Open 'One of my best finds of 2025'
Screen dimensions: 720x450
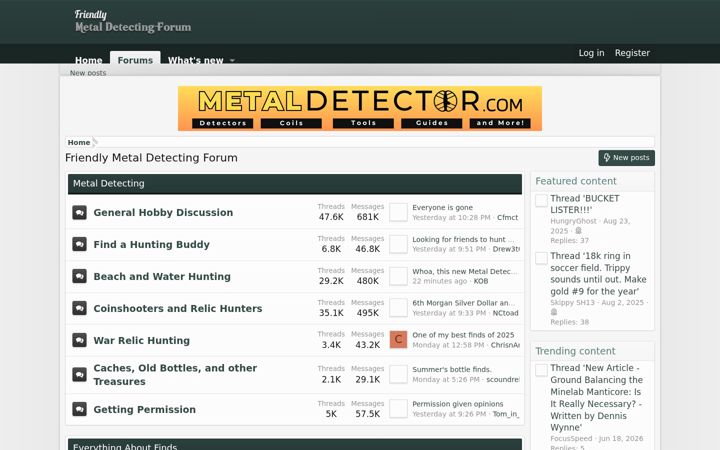[x=463, y=335]
